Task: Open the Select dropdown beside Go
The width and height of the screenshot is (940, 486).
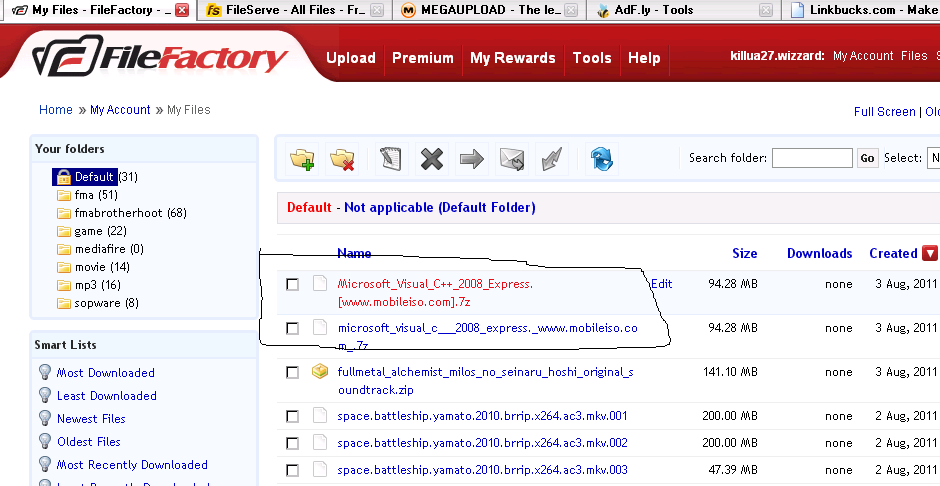Action: tap(933, 158)
